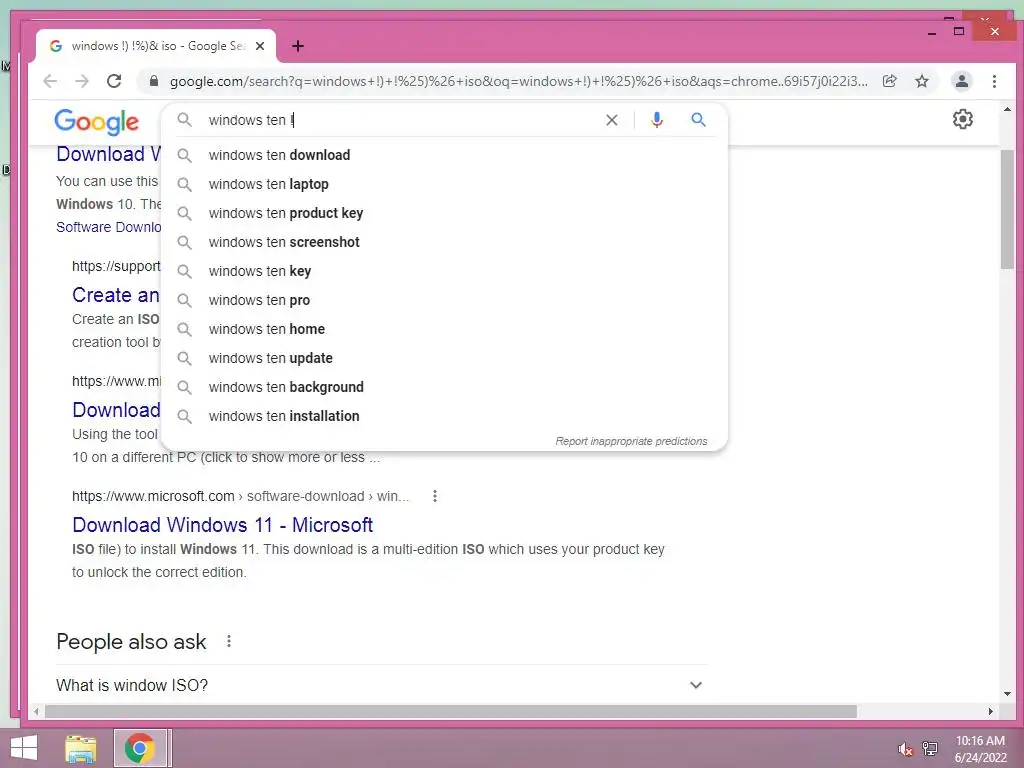This screenshot has width=1024, height=768.
Task: Choose suggestion windows ten download
Action: point(444,155)
